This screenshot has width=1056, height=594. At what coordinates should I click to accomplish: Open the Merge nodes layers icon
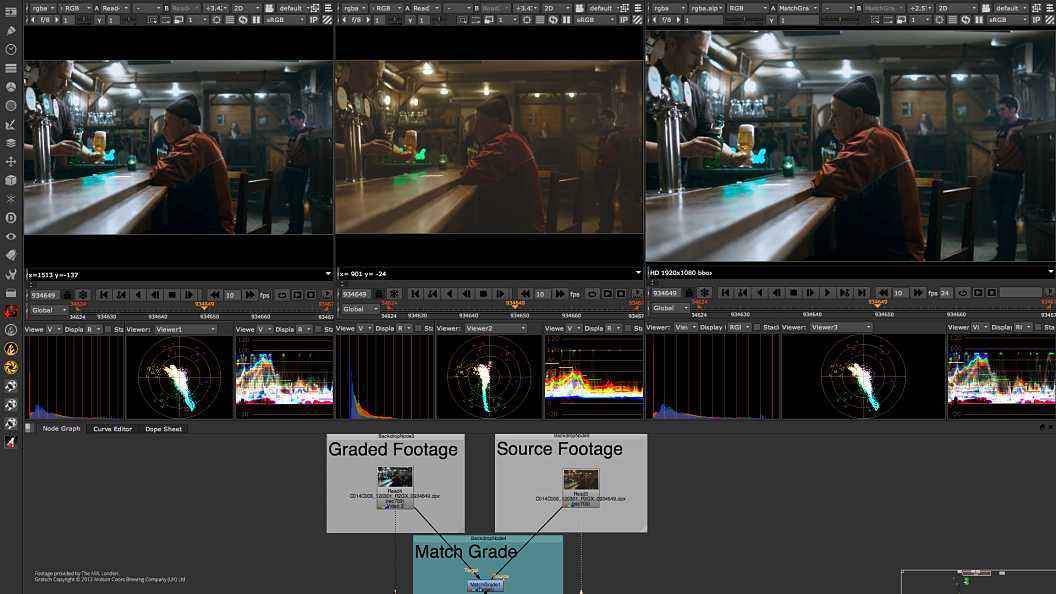[11, 143]
